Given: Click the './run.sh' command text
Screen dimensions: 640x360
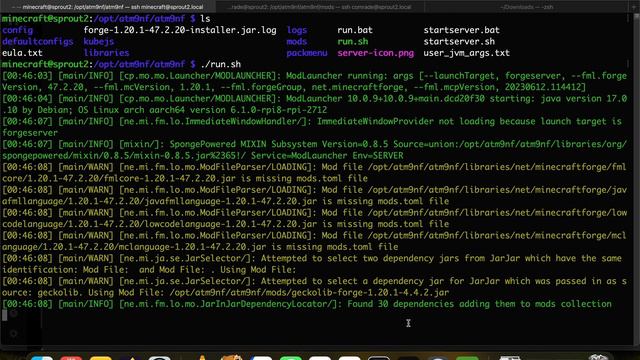Looking at the screenshot, I should (221, 64).
